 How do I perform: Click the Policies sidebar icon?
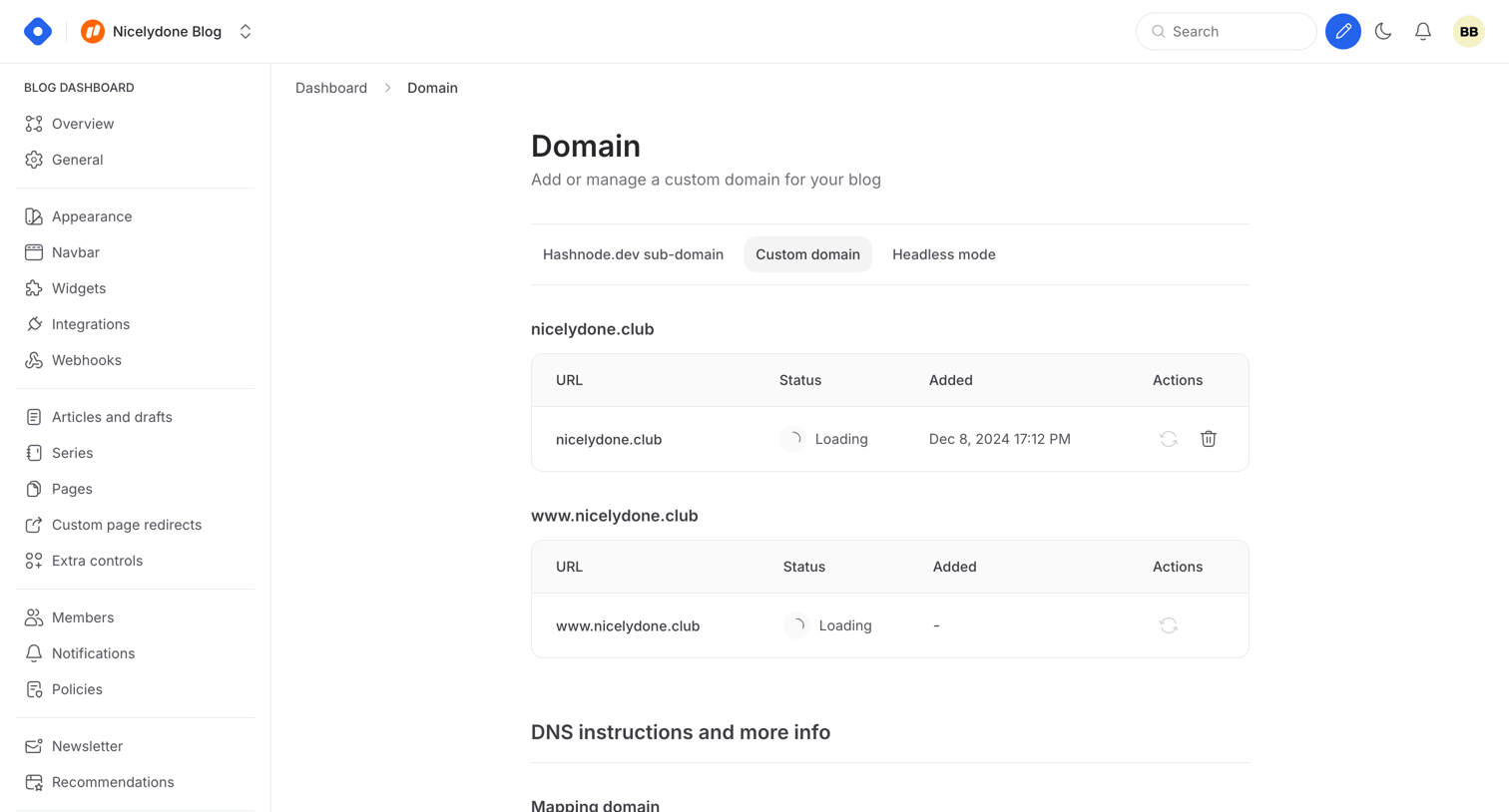pyautogui.click(x=34, y=689)
